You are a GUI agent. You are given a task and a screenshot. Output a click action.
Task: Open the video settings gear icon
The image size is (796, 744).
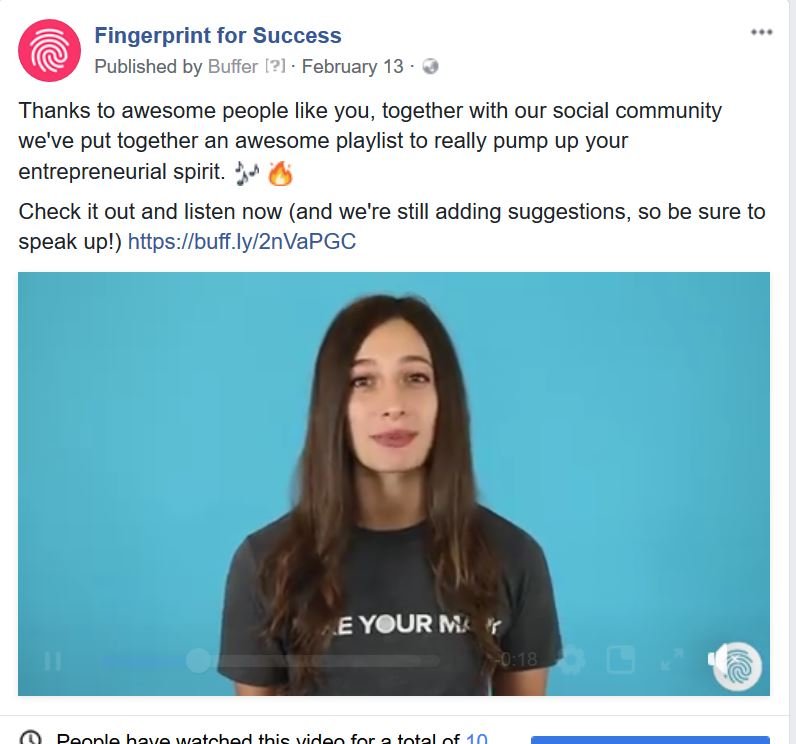tap(571, 660)
